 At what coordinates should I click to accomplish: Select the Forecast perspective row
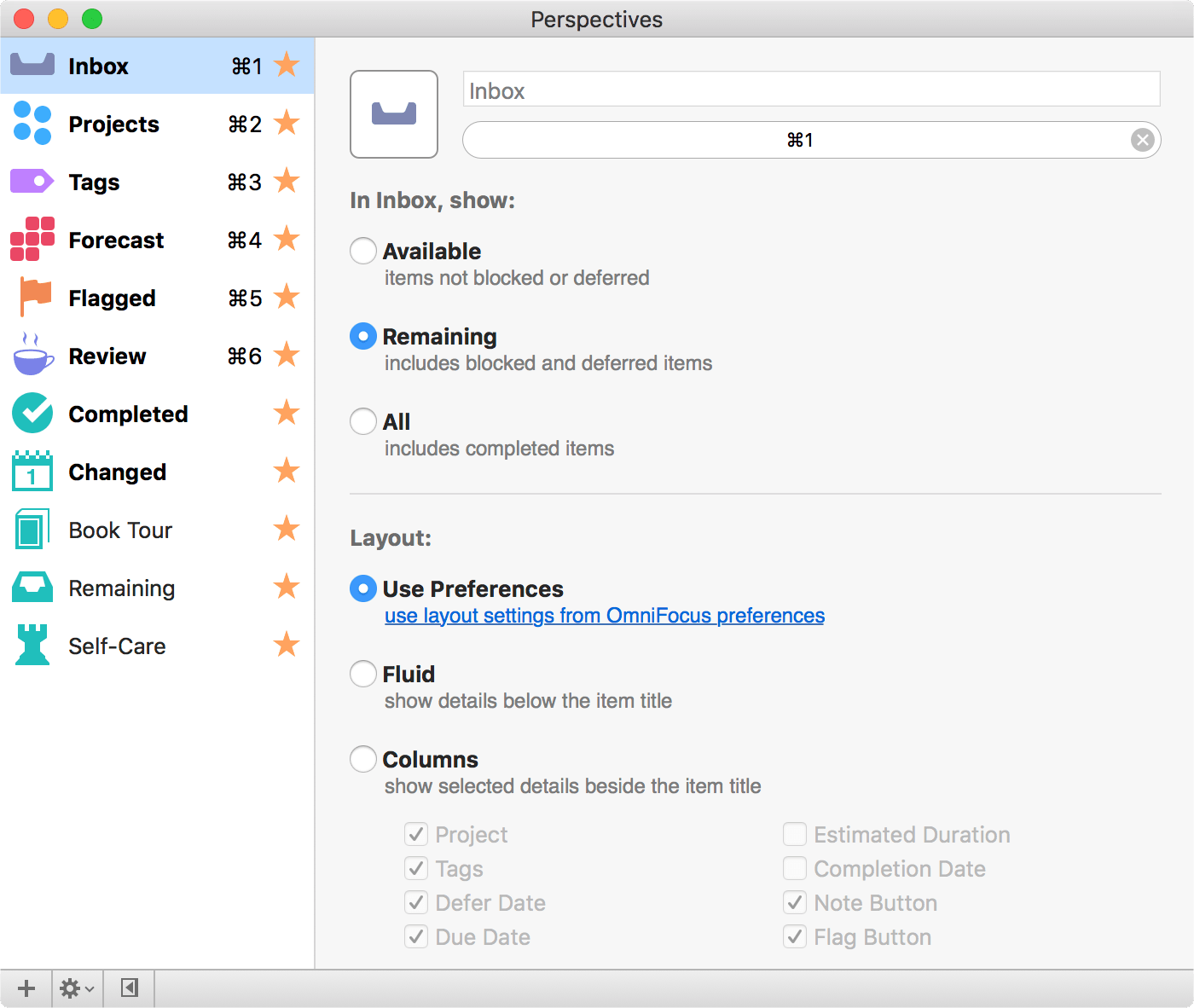pos(157,239)
